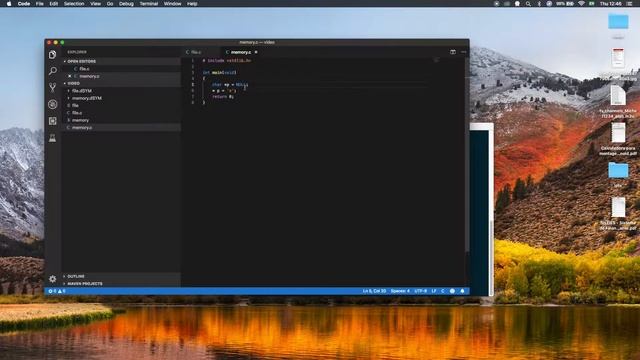Open the red-topped document on desktop
This screenshot has width=640, height=360.
[618, 58]
